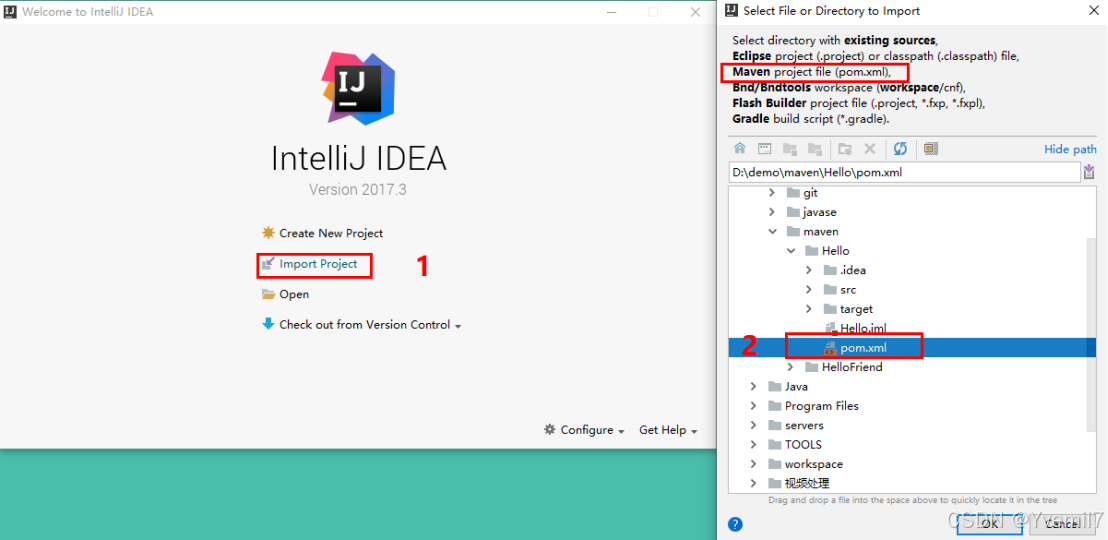Select the Program Files folder name
Screen dimensions: 1108x540
pyautogui.click(x=822, y=406)
